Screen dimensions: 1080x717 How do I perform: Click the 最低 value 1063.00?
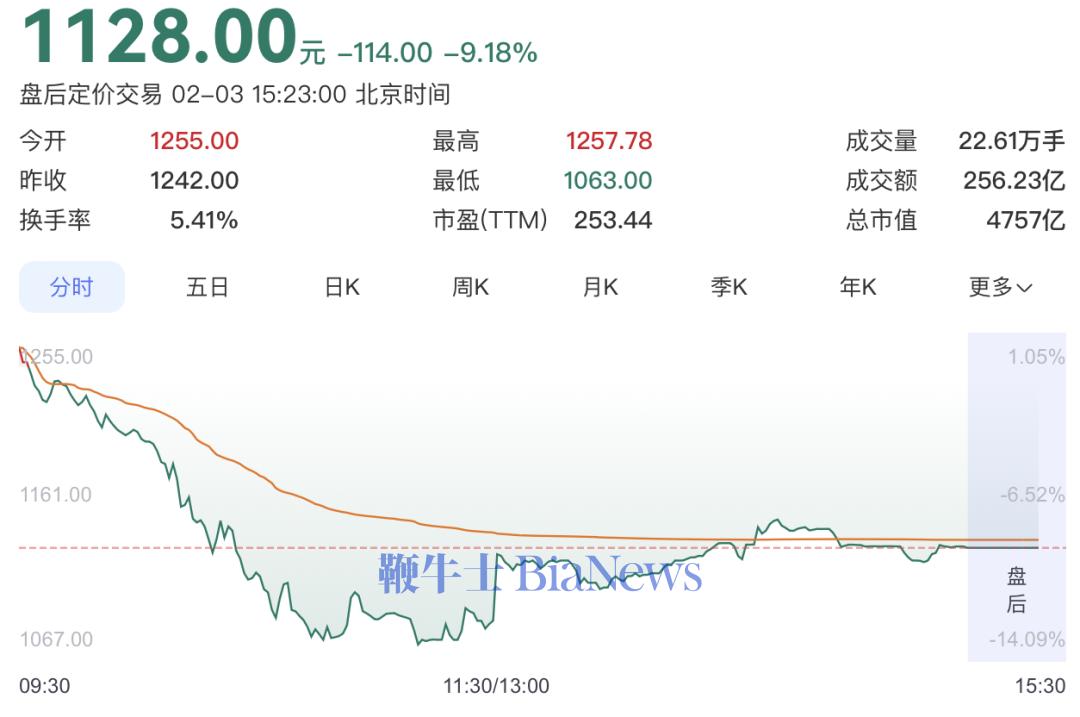[607, 181]
